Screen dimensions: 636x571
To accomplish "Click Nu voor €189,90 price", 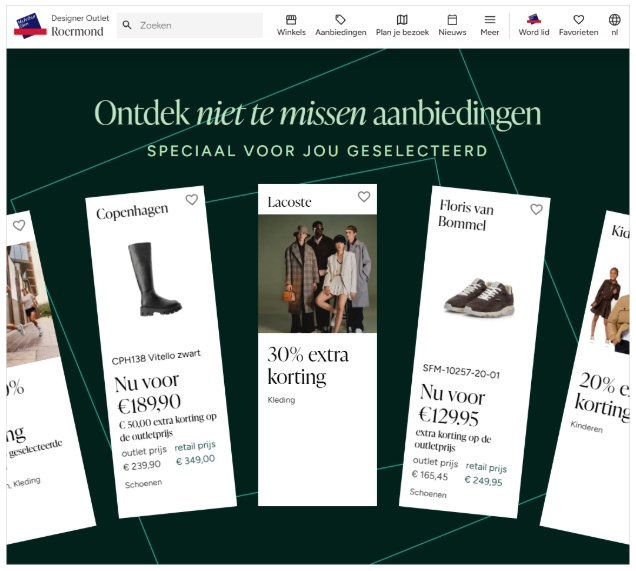I will pyautogui.click(x=148, y=393).
